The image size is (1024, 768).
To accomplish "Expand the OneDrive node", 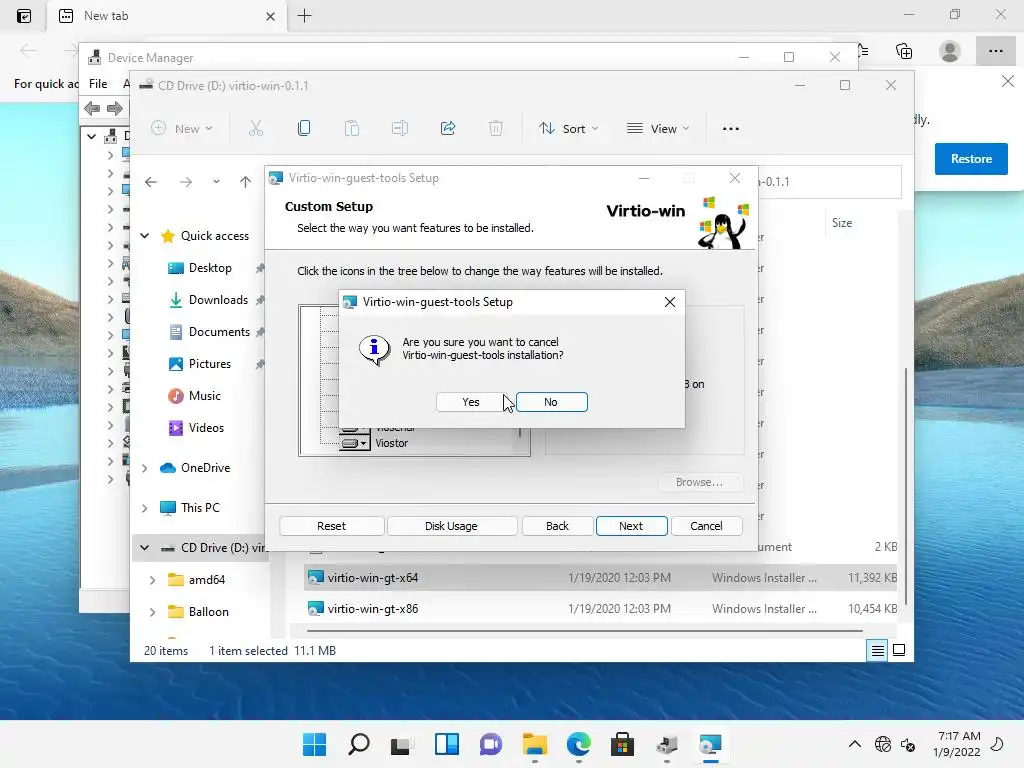I will (x=145, y=468).
